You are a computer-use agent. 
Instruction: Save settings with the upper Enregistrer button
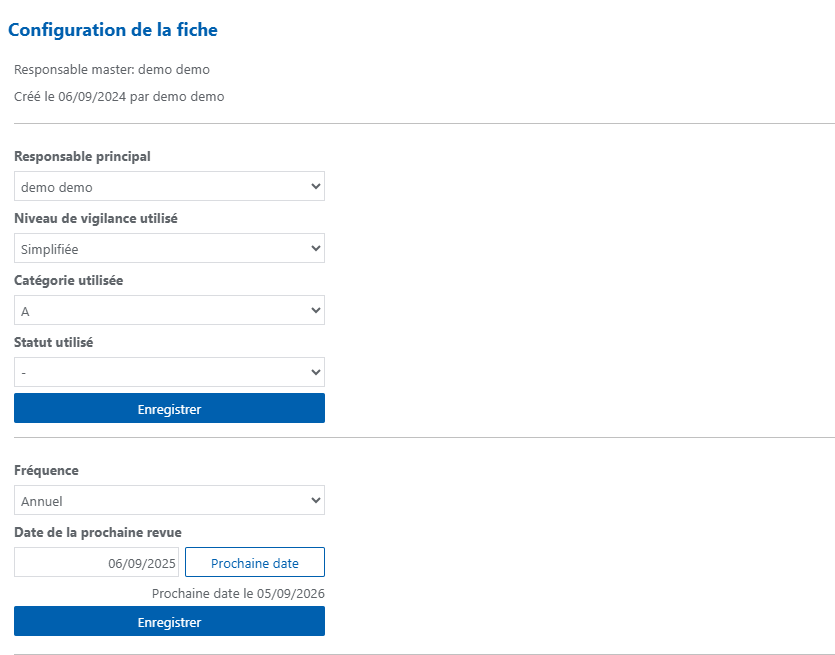(x=169, y=408)
